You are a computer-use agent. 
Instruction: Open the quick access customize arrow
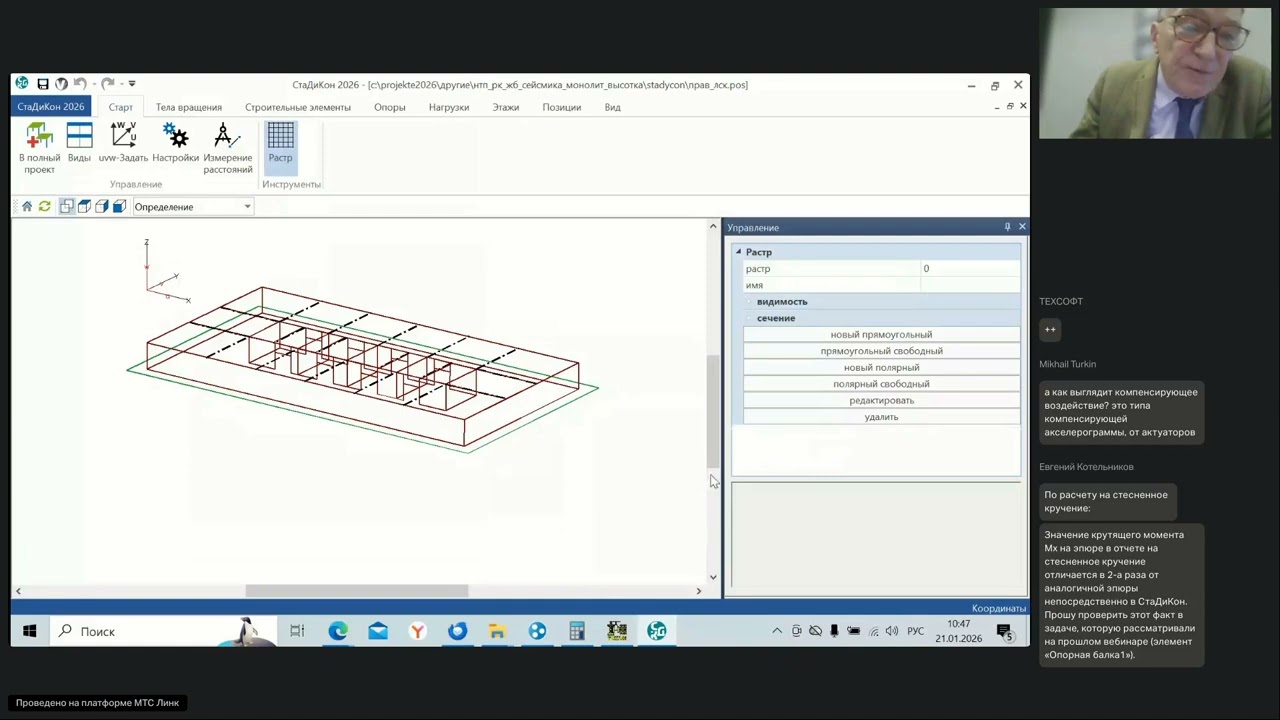pos(132,84)
